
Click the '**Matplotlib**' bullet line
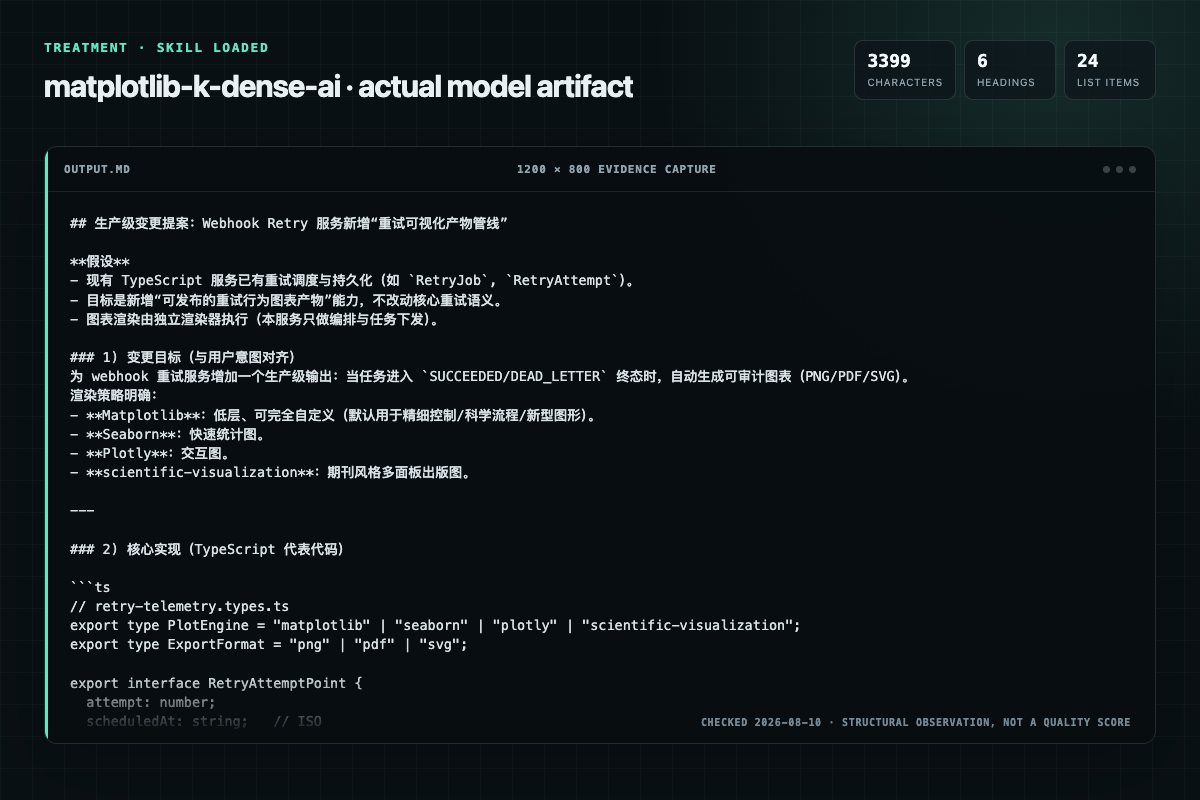(x=333, y=415)
